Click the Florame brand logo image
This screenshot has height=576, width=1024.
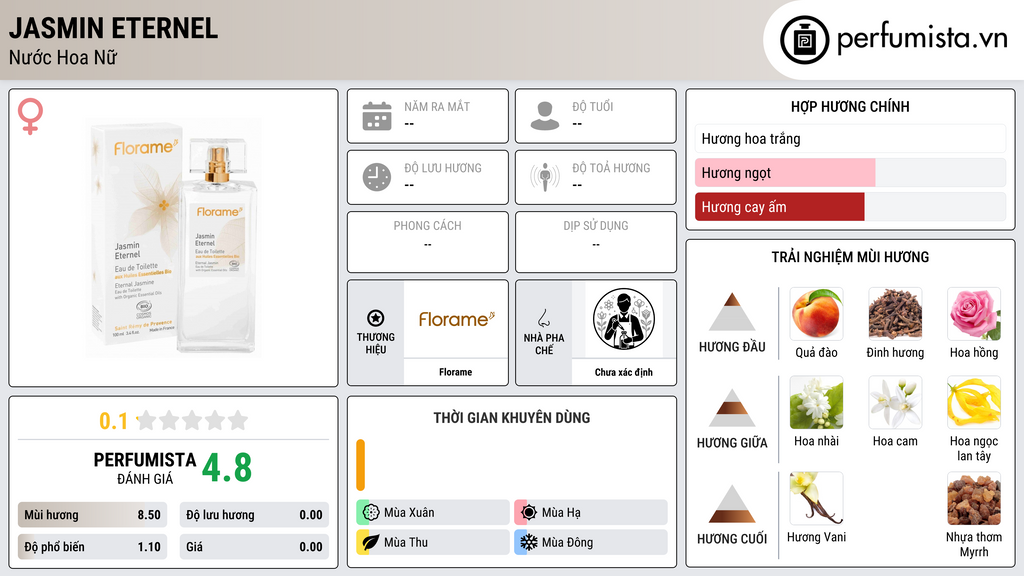pyautogui.click(x=456, y=319)
